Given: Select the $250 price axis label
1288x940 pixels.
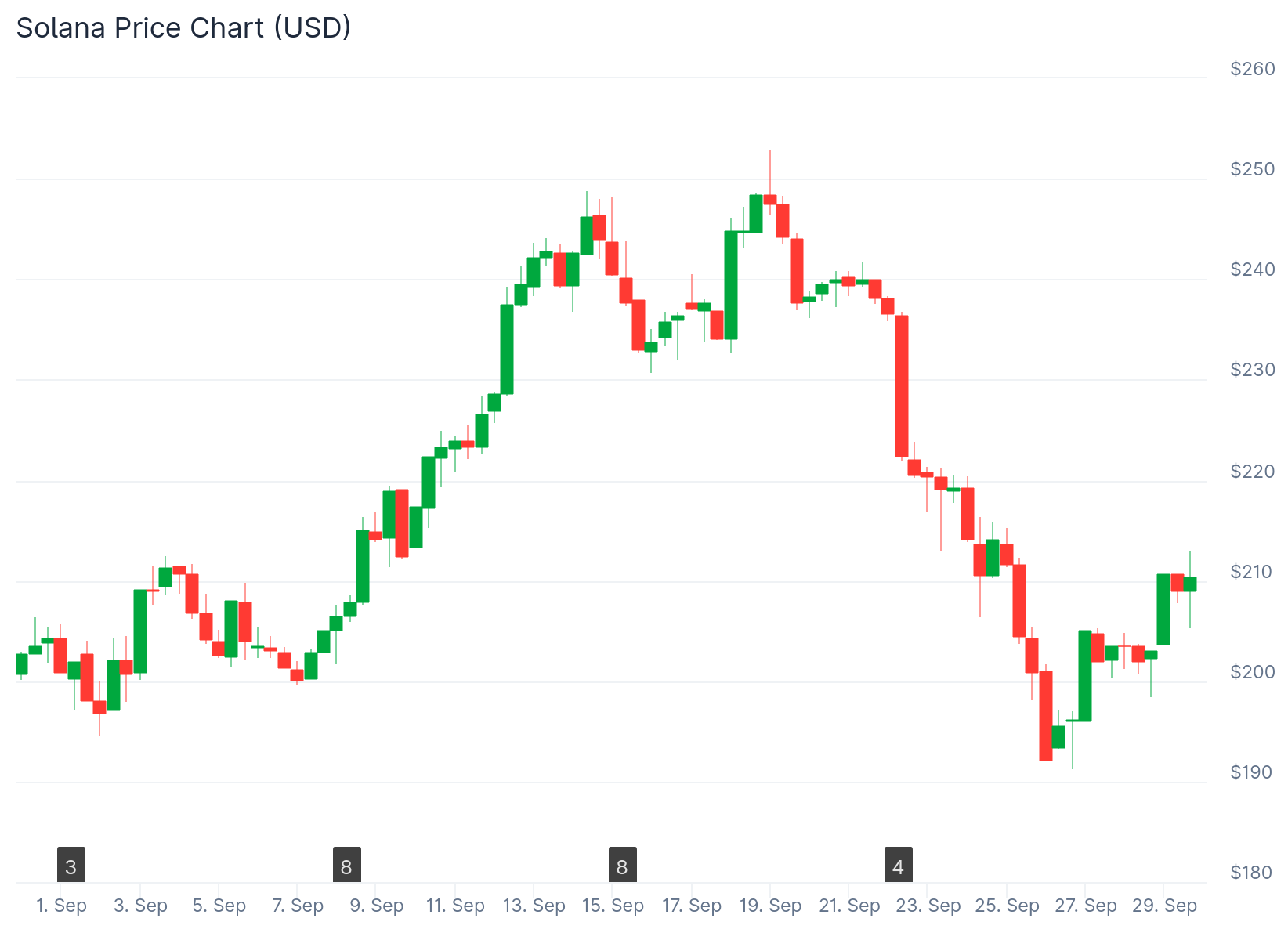Looking at the screenshot, I should coord(1252,169).
